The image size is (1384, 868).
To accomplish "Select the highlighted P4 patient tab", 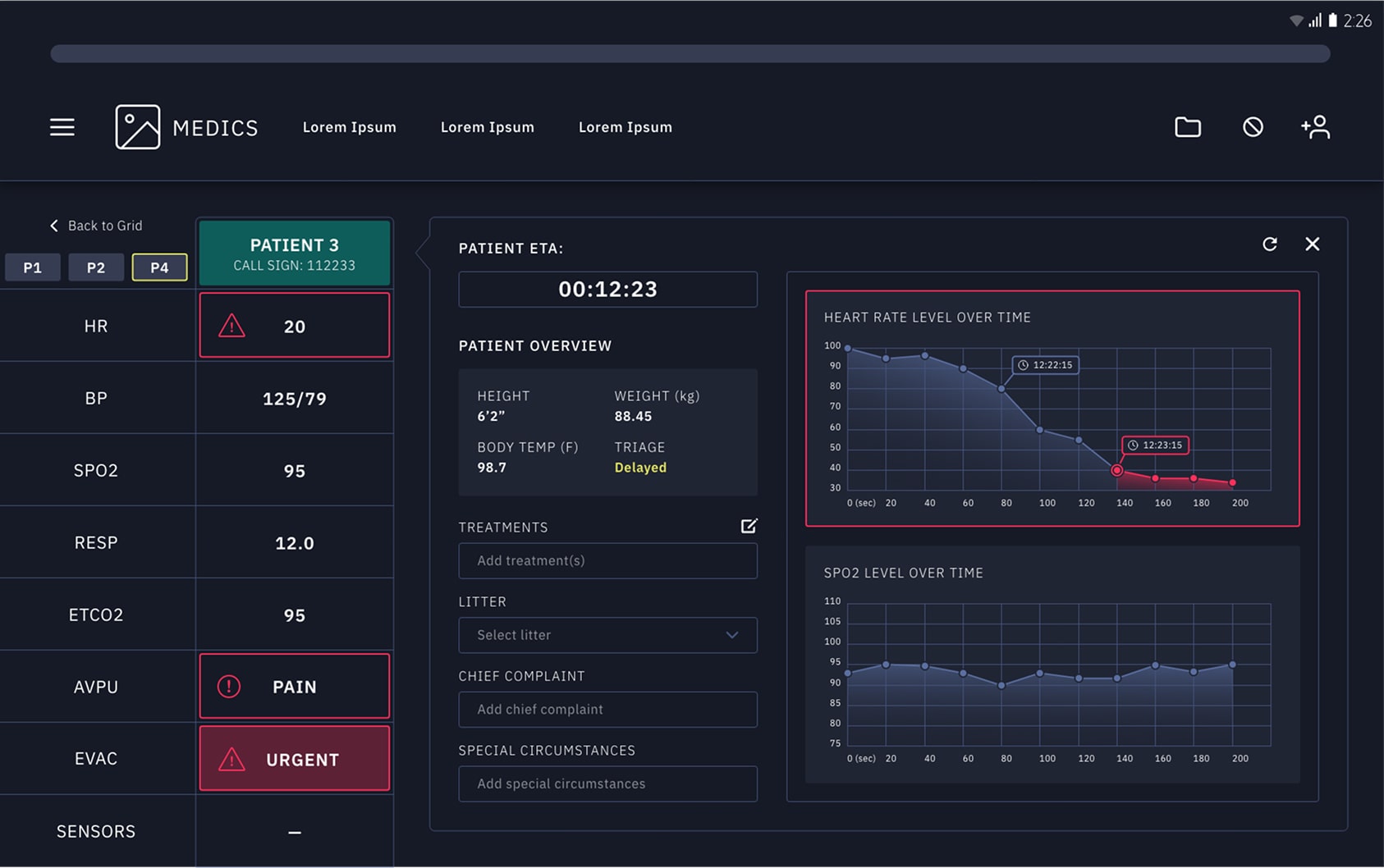I will tap(159, 267).
